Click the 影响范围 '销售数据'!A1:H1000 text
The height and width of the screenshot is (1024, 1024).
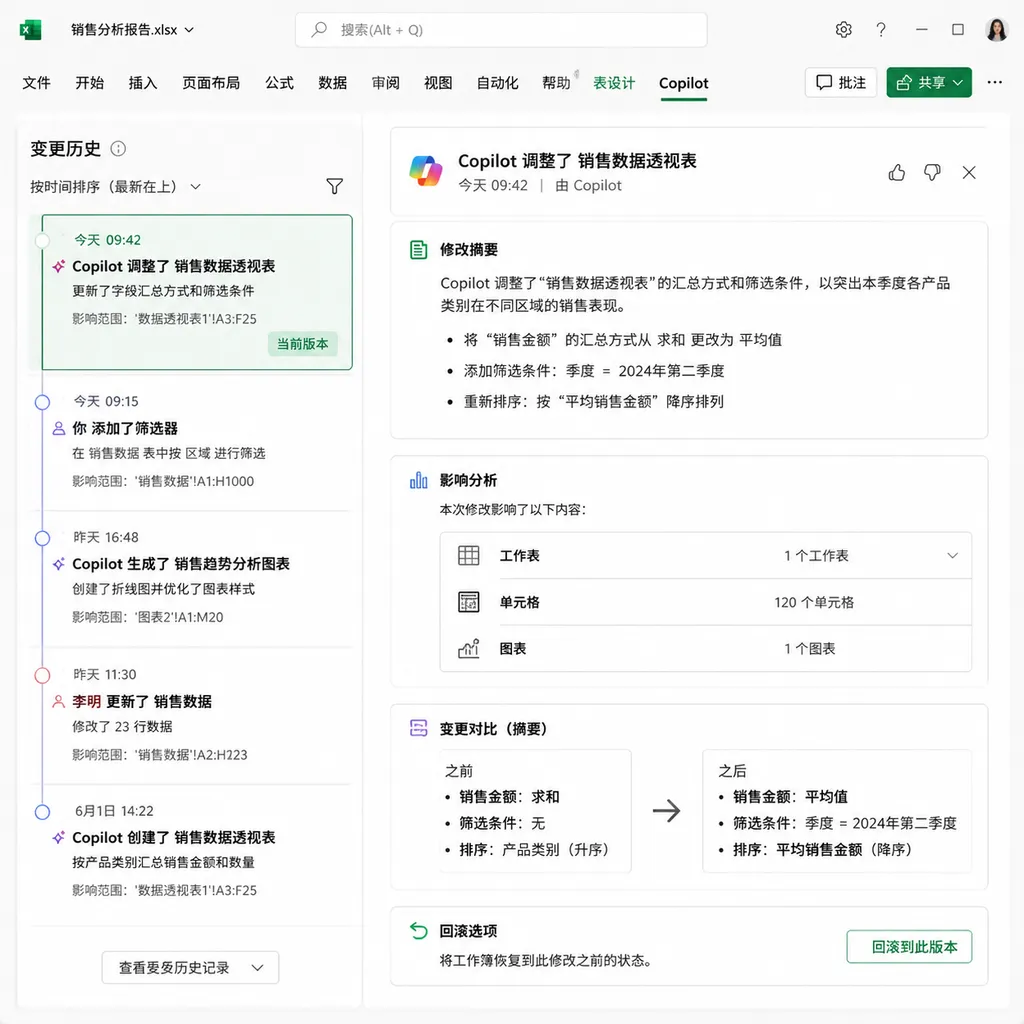[163, 481]
